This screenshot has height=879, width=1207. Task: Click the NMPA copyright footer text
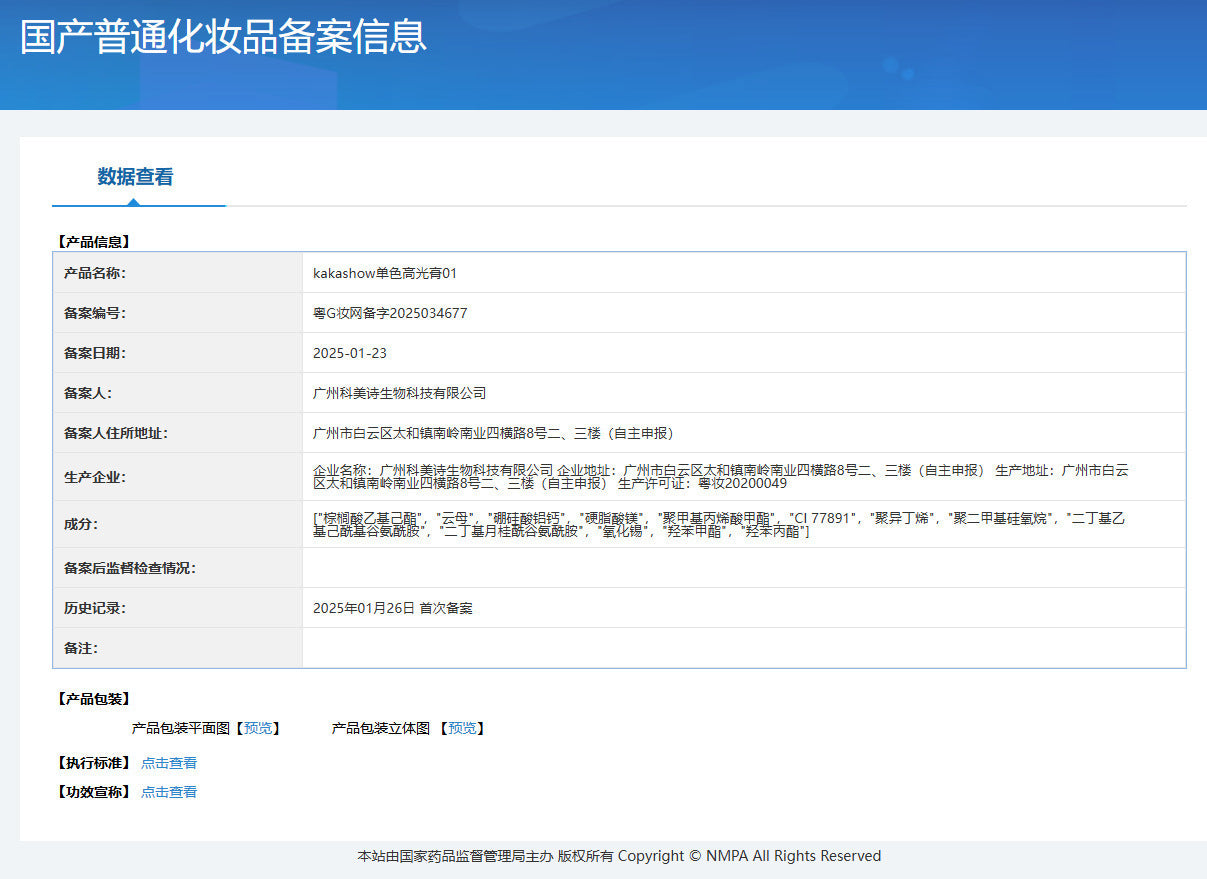point(619,856)
